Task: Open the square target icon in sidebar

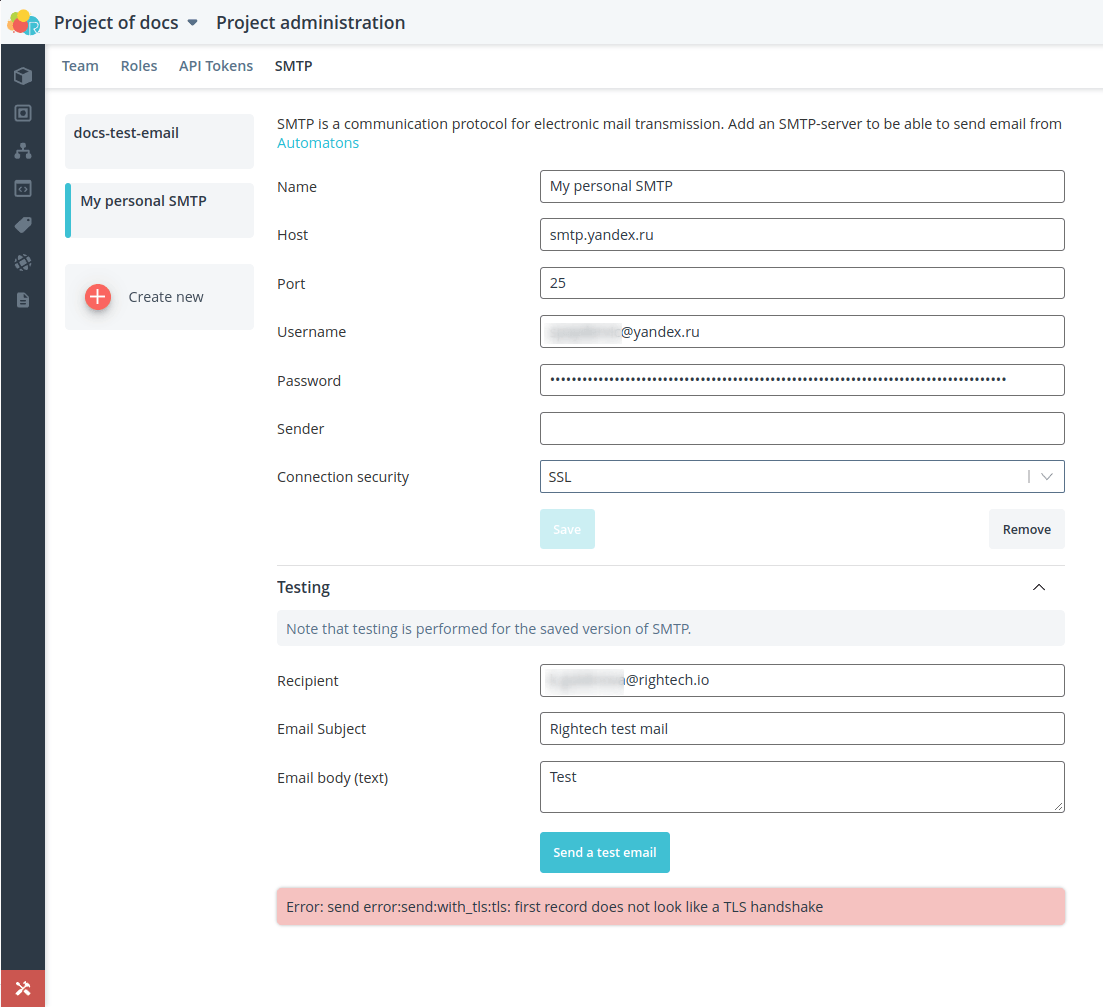Action: [x=23, y=113]
